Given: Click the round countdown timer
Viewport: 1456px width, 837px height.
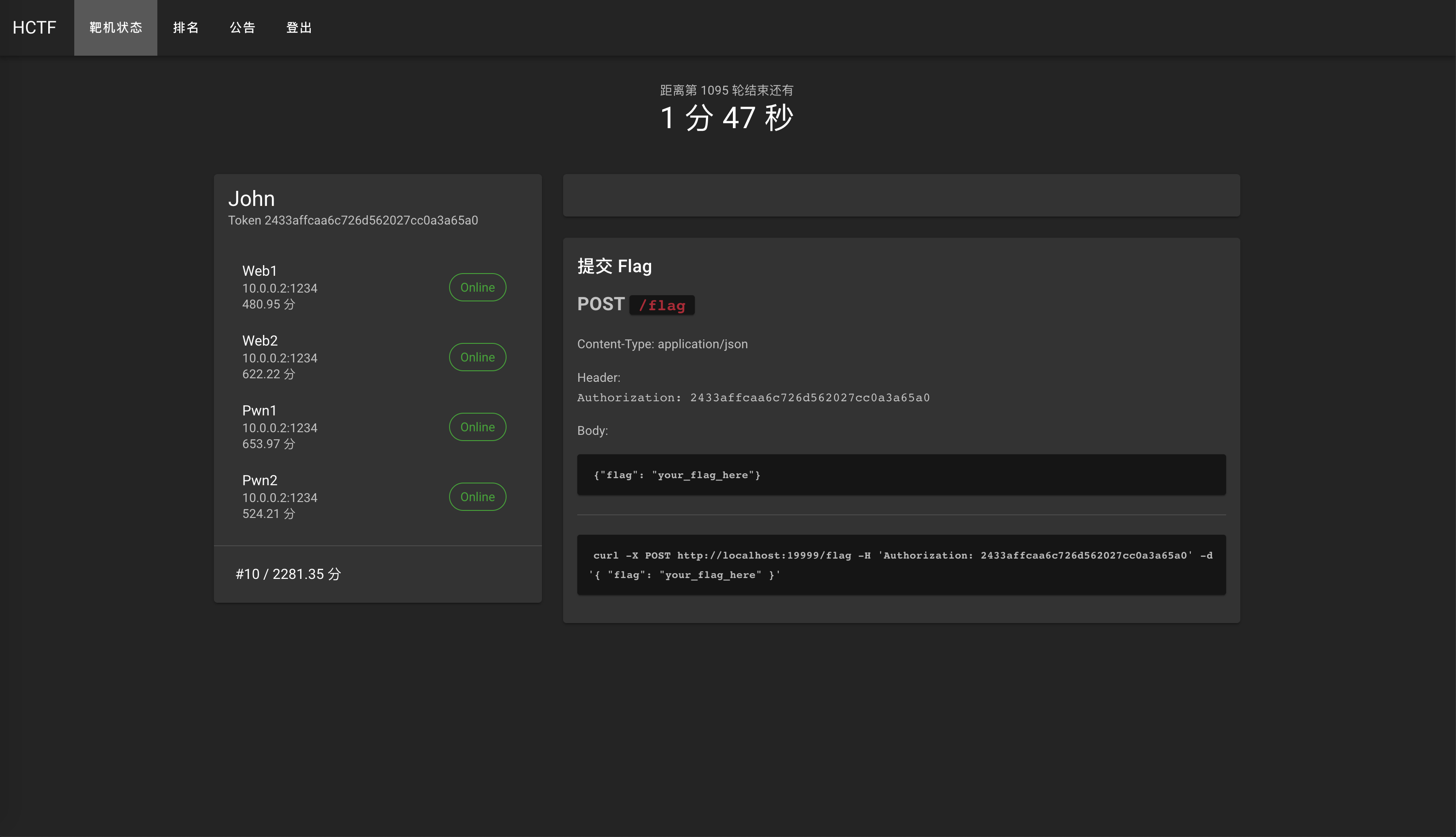Looking at the screenshot, I should point(727,118).
